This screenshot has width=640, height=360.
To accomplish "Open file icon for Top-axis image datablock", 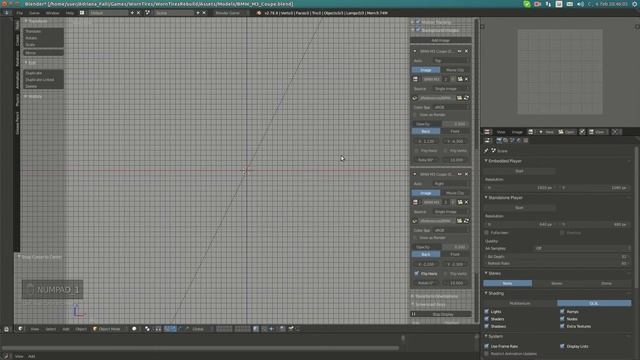I will (460, 79).
